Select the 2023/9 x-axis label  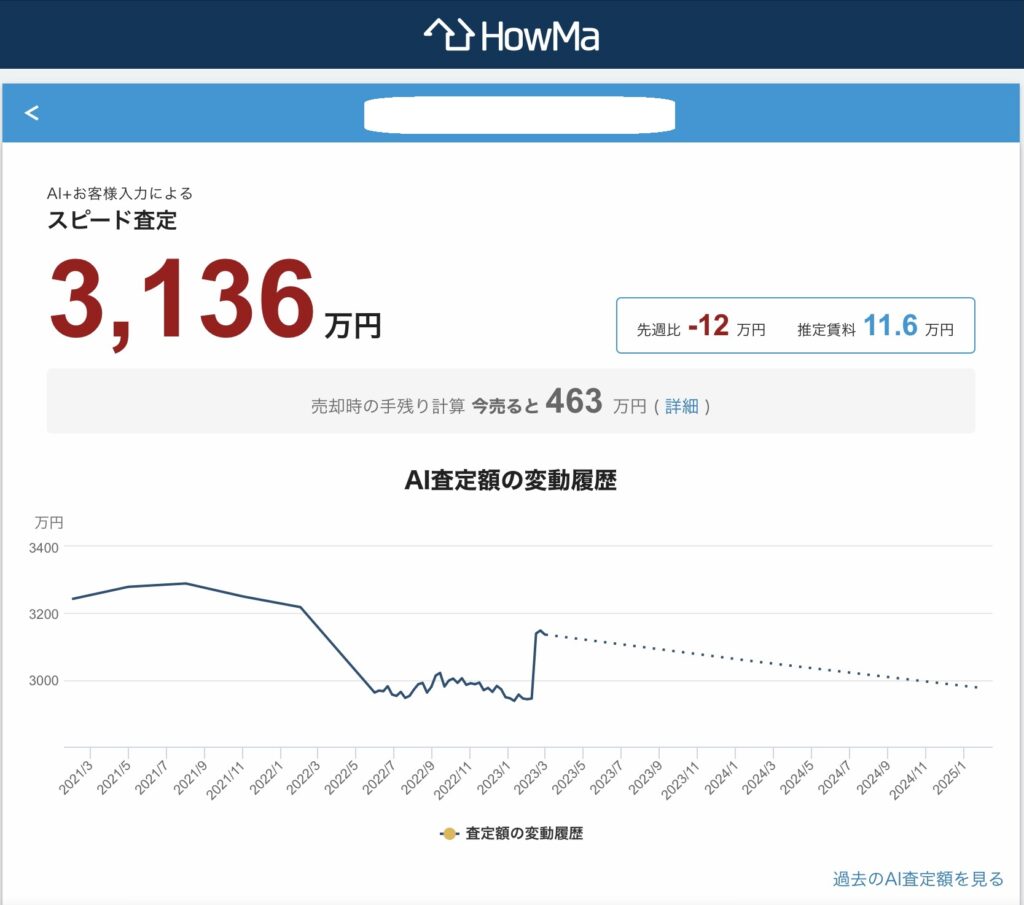click(645, 778)
